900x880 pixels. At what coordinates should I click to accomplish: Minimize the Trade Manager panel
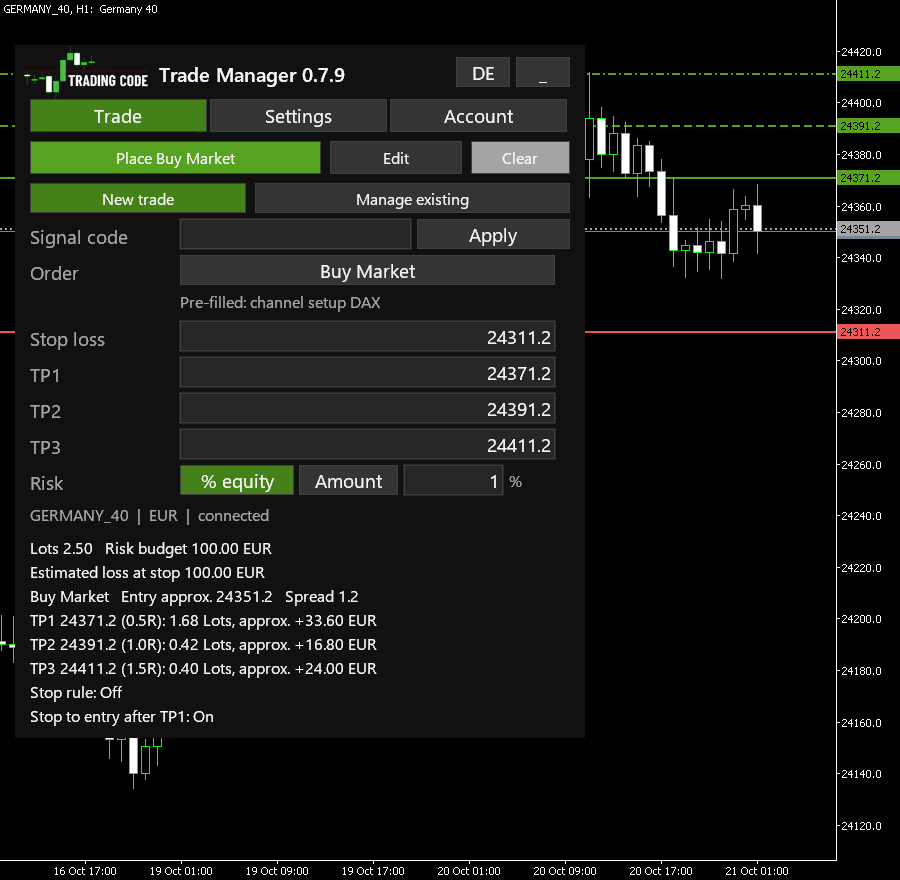pyautogui.click(x=542, y=73)
